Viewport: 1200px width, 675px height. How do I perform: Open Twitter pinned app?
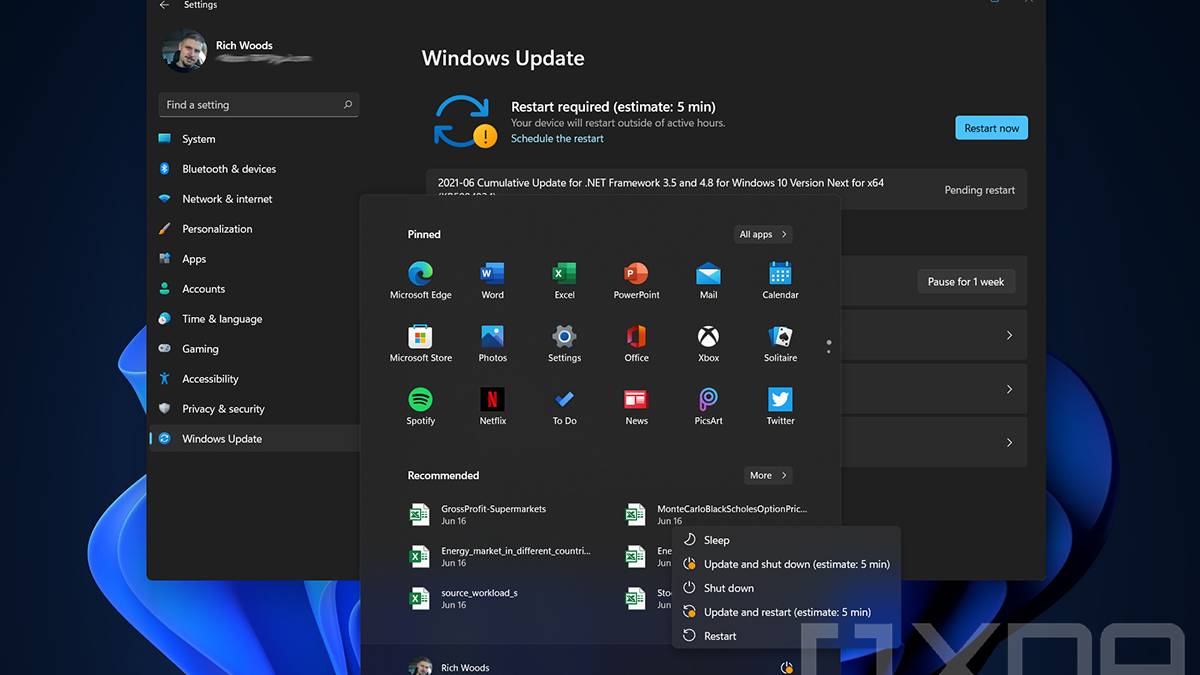[x=780, y=406]
